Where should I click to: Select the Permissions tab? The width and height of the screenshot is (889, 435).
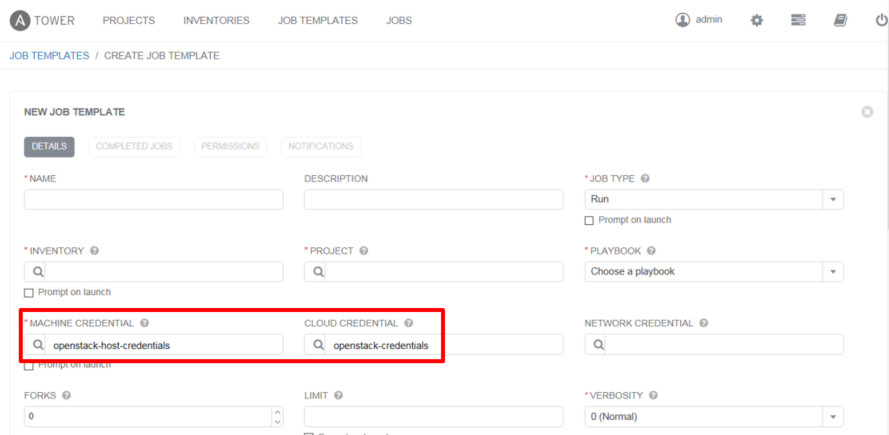tap(230, 146)
